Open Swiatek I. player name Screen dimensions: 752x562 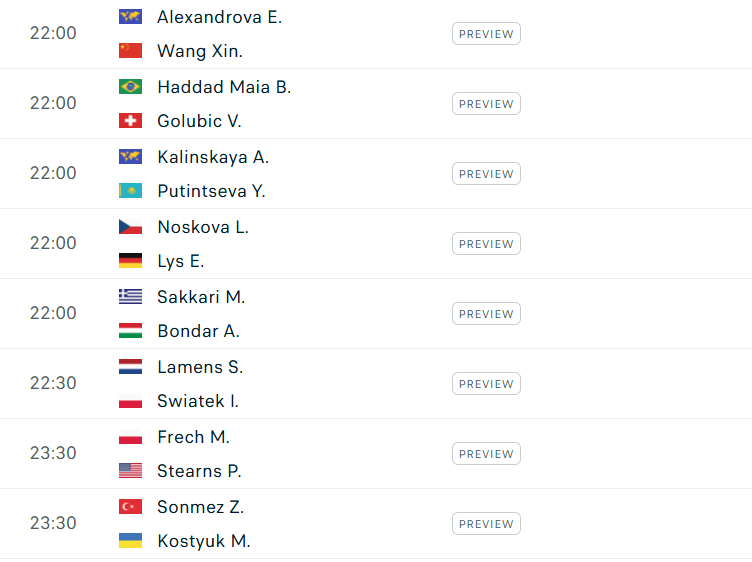pyautogui.click(x=198, y=401)
